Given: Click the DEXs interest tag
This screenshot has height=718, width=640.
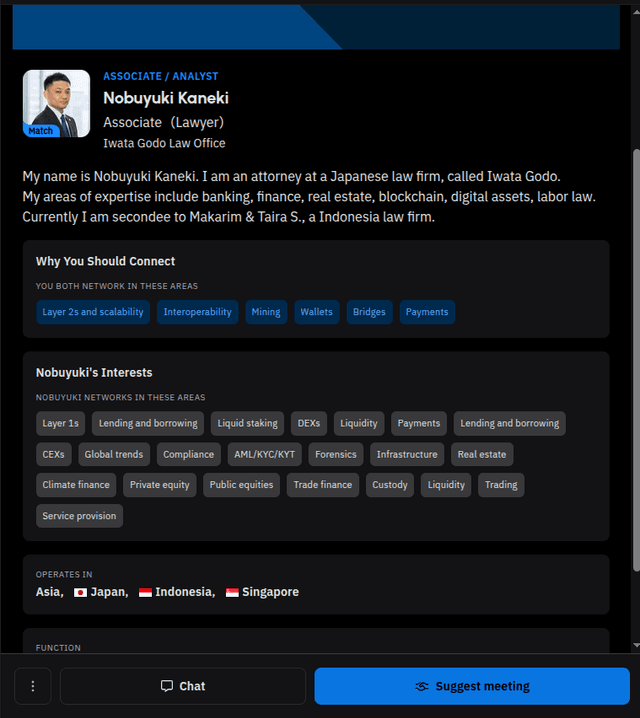Looking at the screenshot, I should 309,424.
